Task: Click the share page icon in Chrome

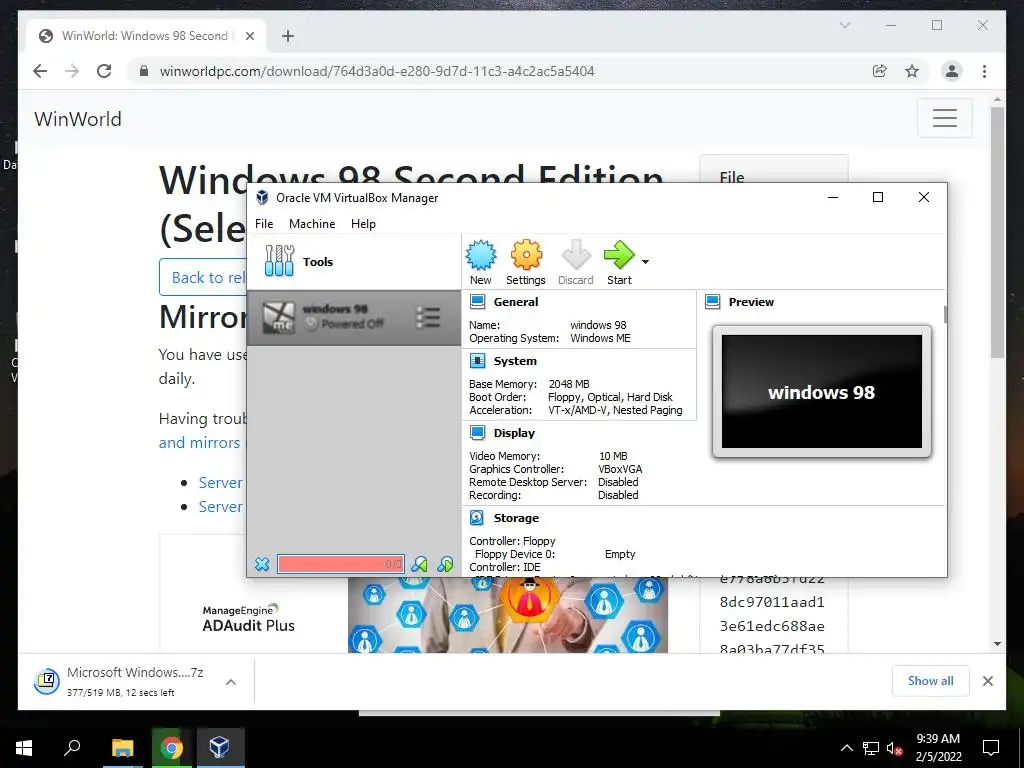Action: pyautogui.click(x=880, y=71)
